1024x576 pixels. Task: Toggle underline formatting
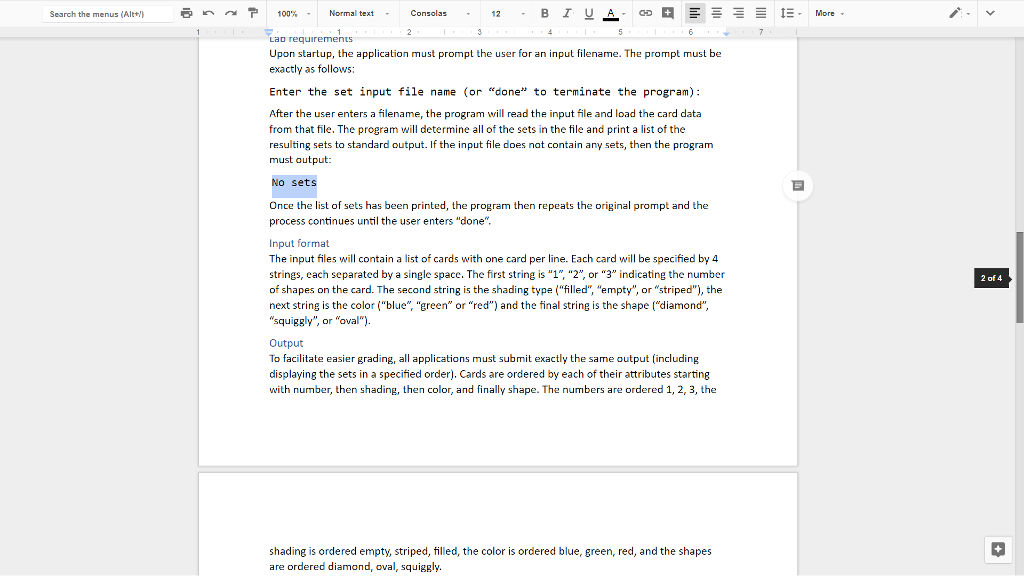tap(589, 13)
